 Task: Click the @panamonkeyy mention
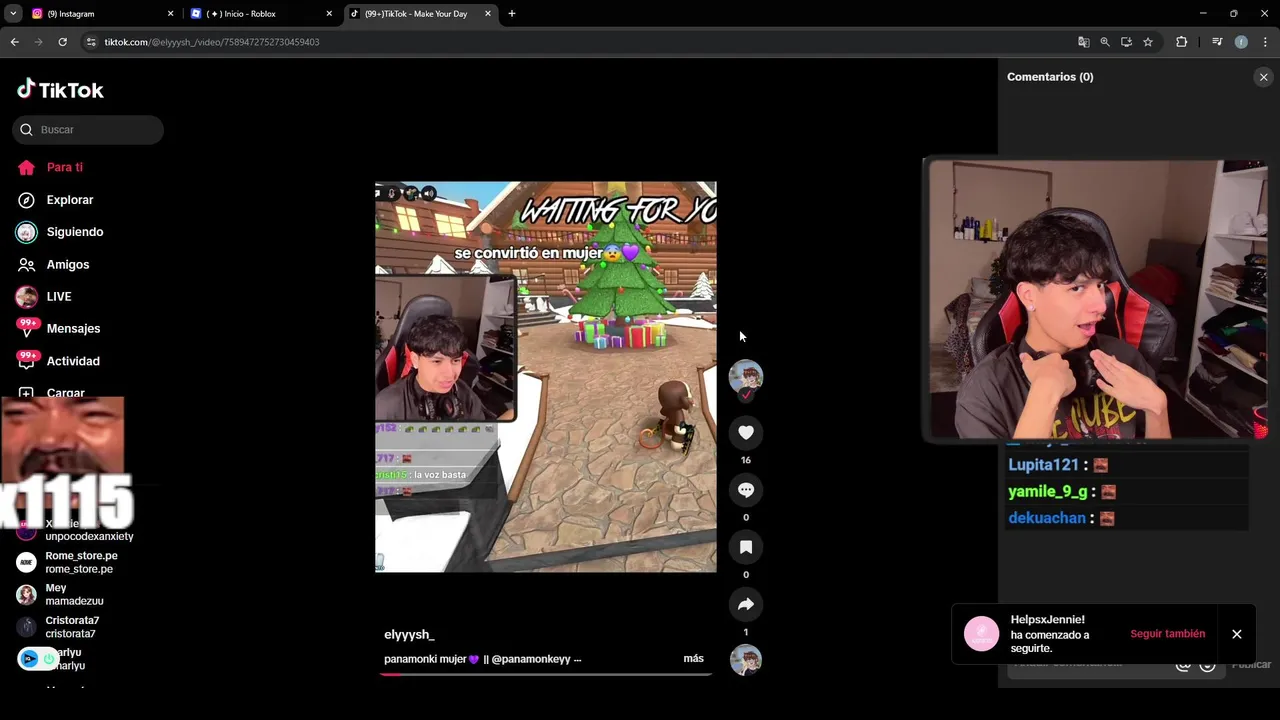coord(530,659)
